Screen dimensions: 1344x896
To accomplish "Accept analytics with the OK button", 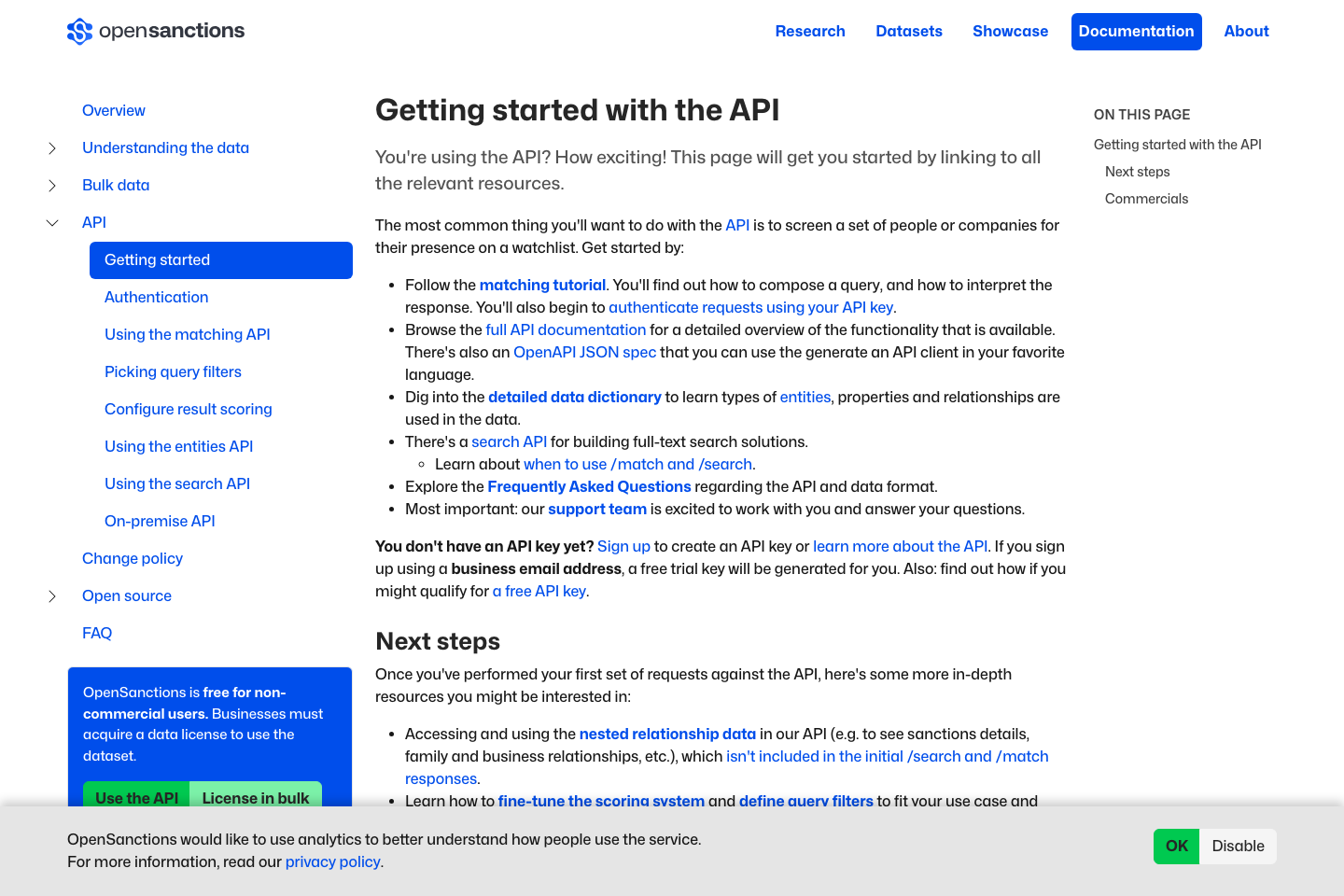I will (x=1176, y=846).
